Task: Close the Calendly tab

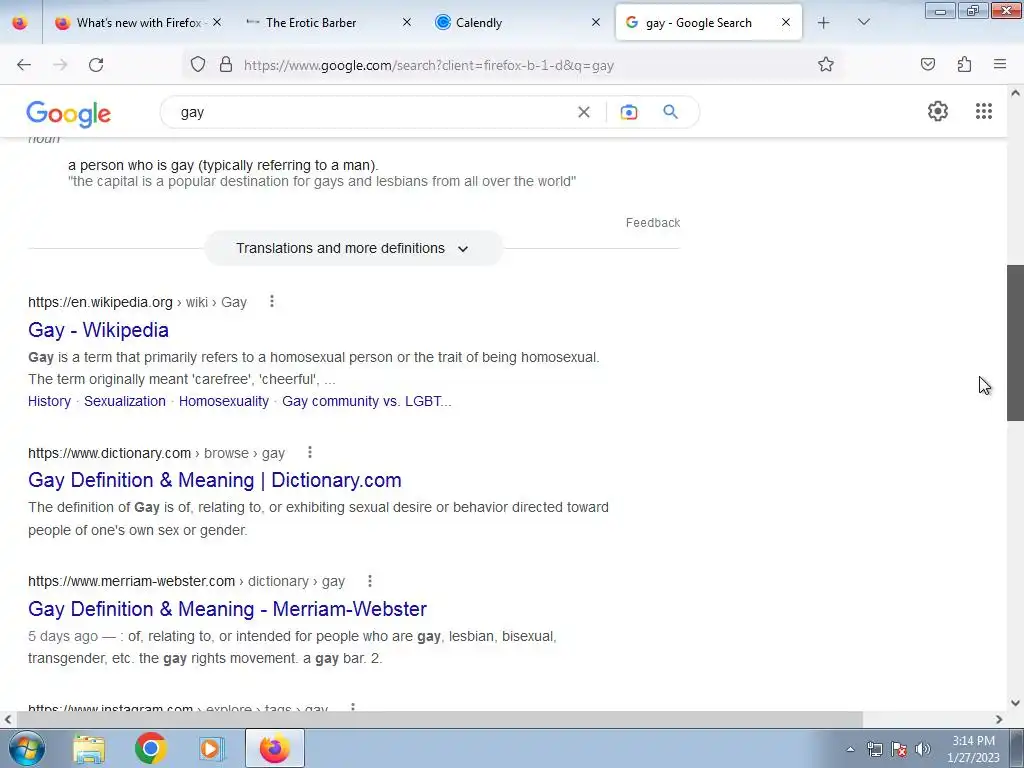Action: (596, 22)
